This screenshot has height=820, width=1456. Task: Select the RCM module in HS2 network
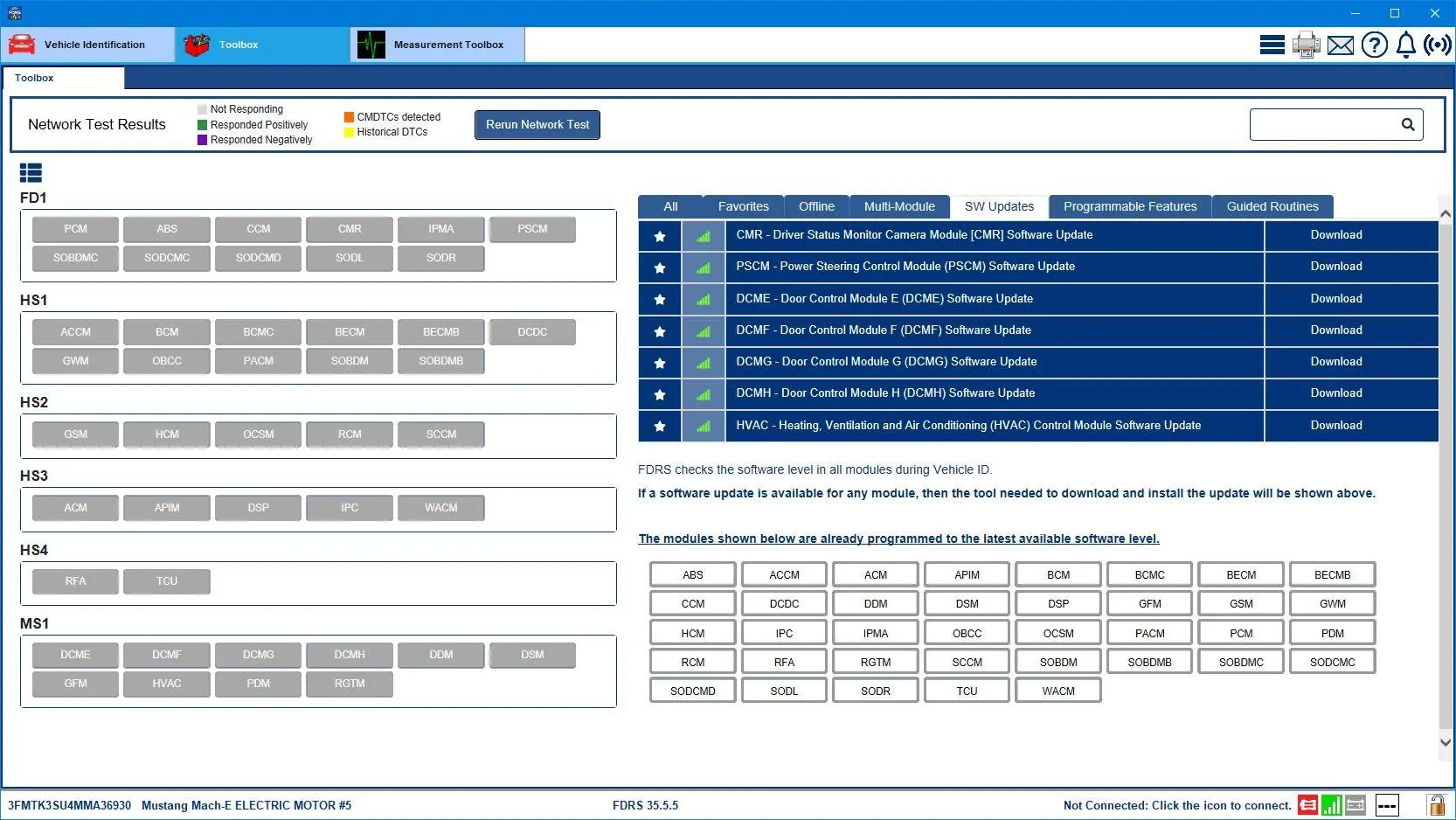[350, 434]
